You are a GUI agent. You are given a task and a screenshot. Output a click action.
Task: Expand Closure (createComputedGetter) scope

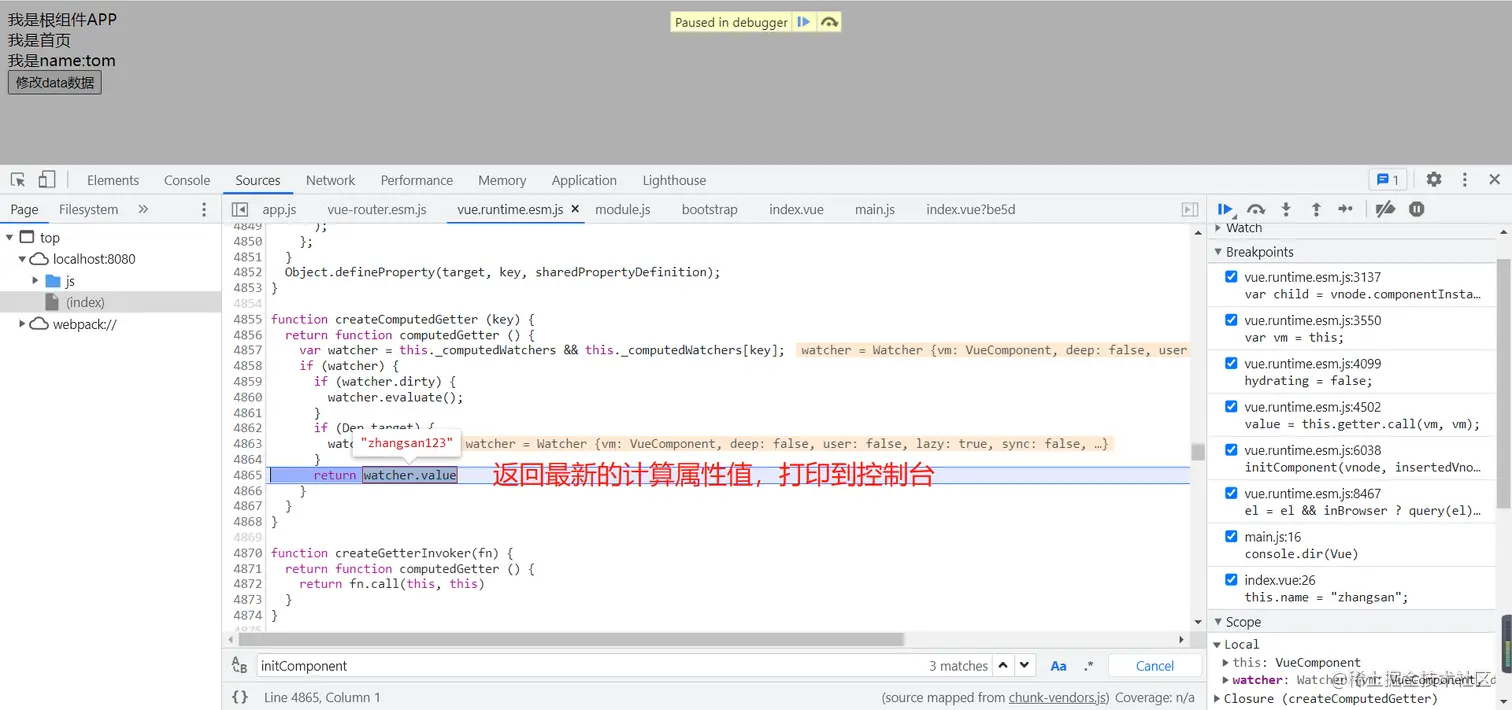point(1217,699)
